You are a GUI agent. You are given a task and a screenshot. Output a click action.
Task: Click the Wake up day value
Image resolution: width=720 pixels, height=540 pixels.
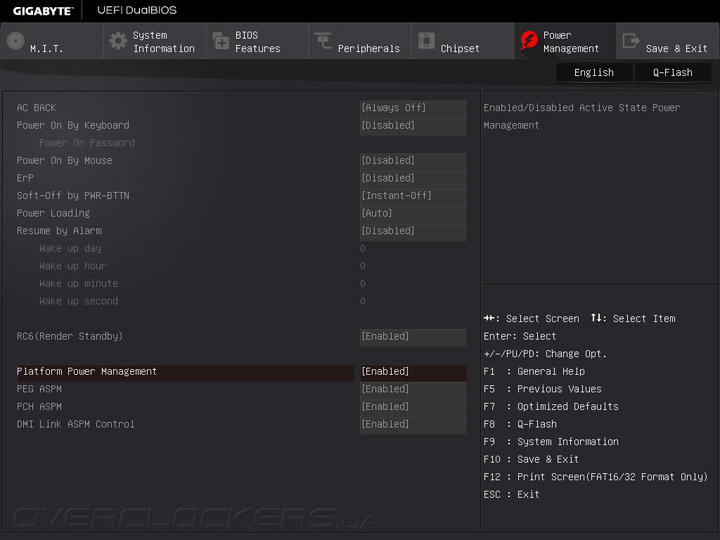click(x=363, y=248)
